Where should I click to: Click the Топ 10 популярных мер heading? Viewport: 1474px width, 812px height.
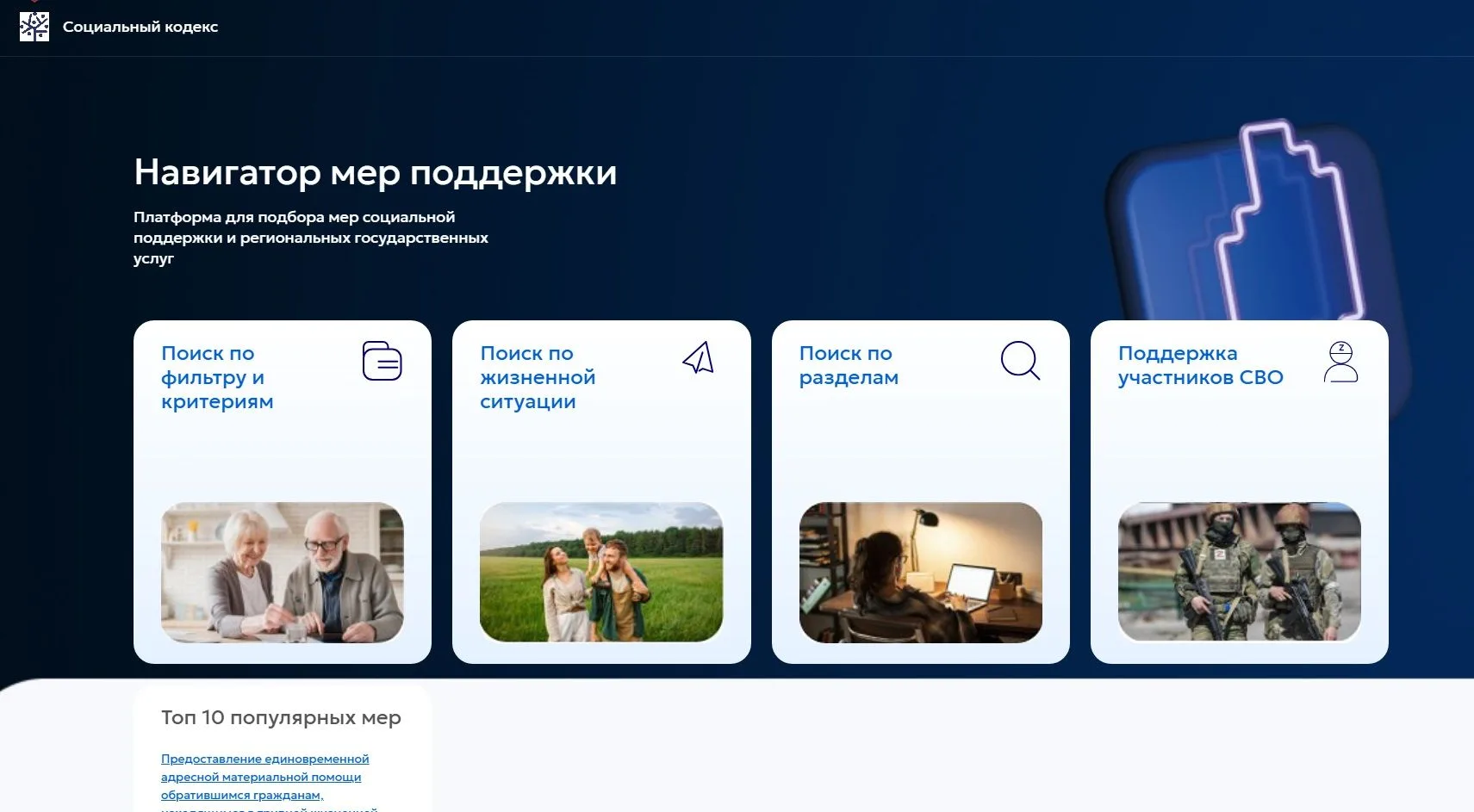coord(281,717)
